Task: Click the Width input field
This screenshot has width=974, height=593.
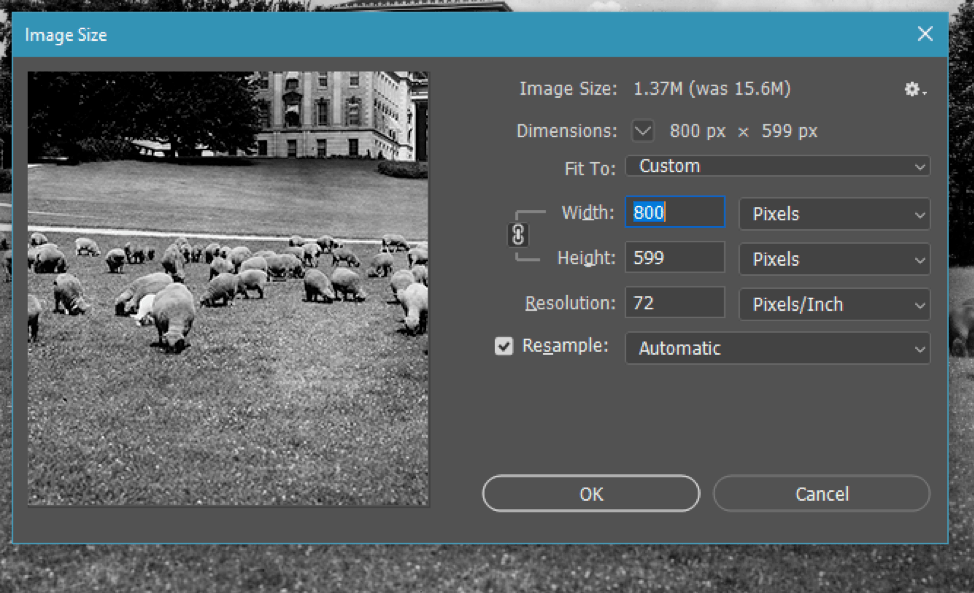Action: click(675, 212)
